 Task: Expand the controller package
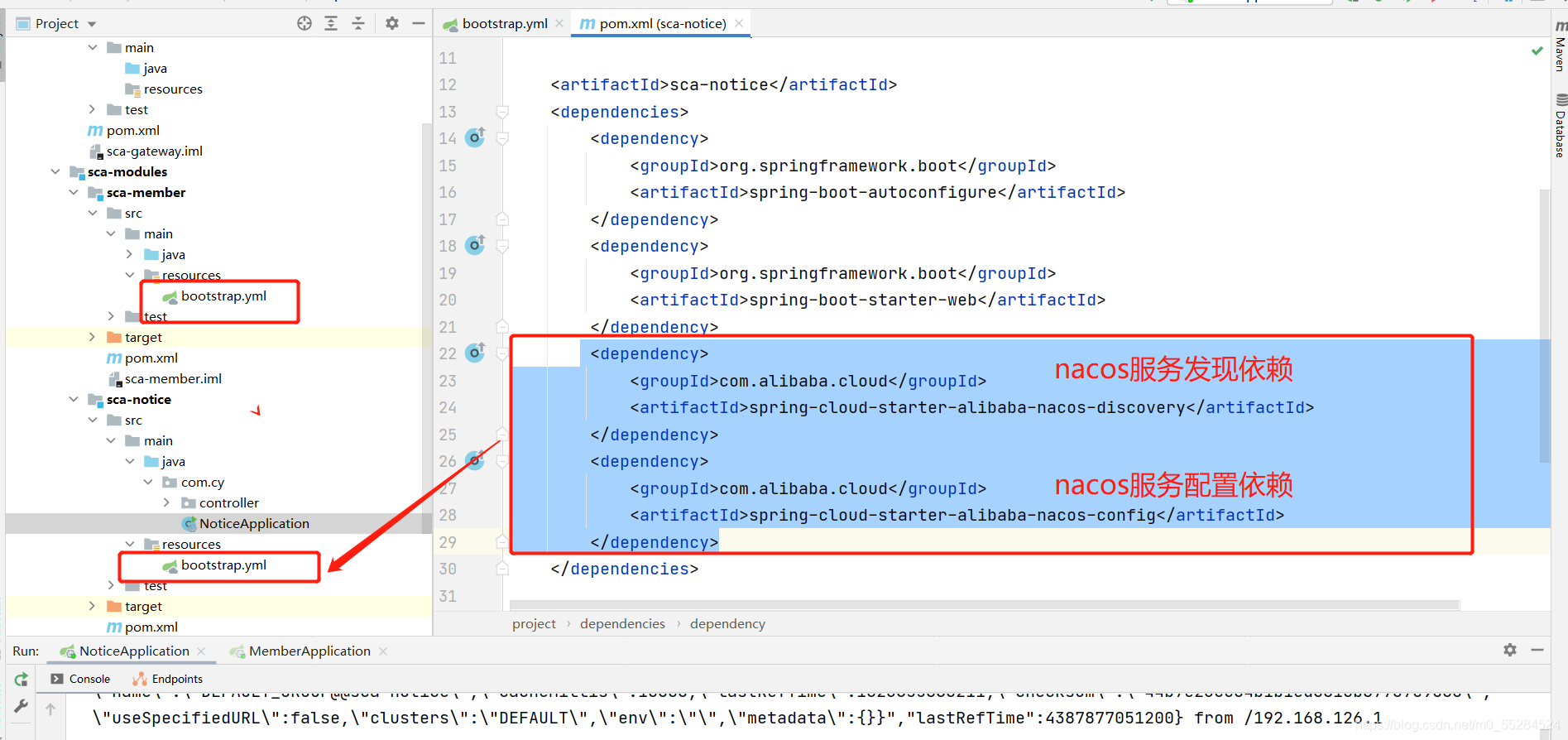pos(167,502)
